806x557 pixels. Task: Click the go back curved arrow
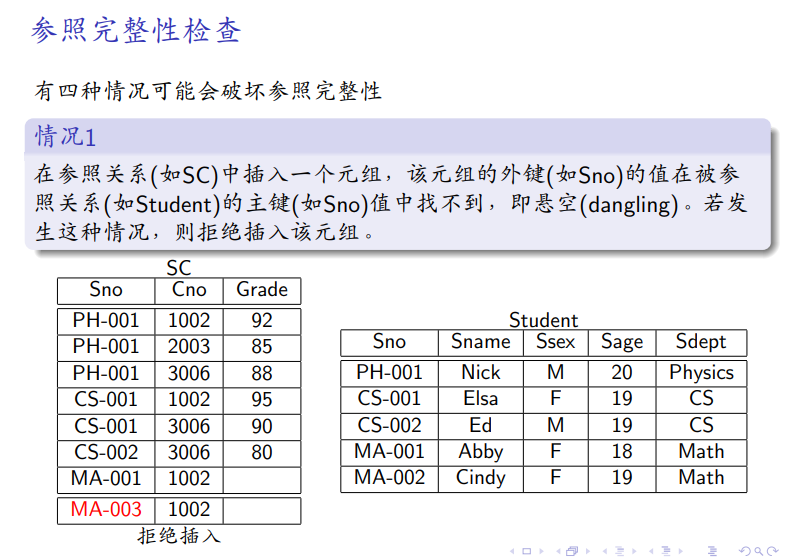pyautogui.click(x=743, y=550)
